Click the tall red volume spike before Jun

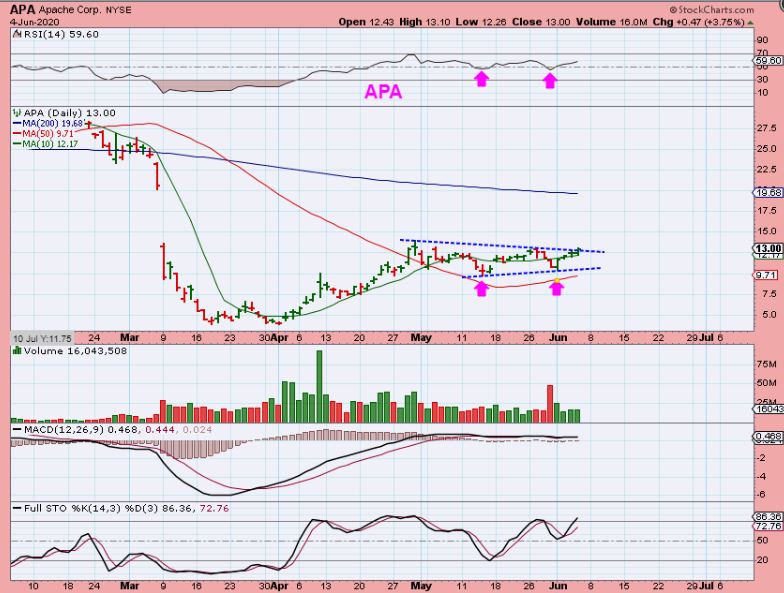point(550,404)
